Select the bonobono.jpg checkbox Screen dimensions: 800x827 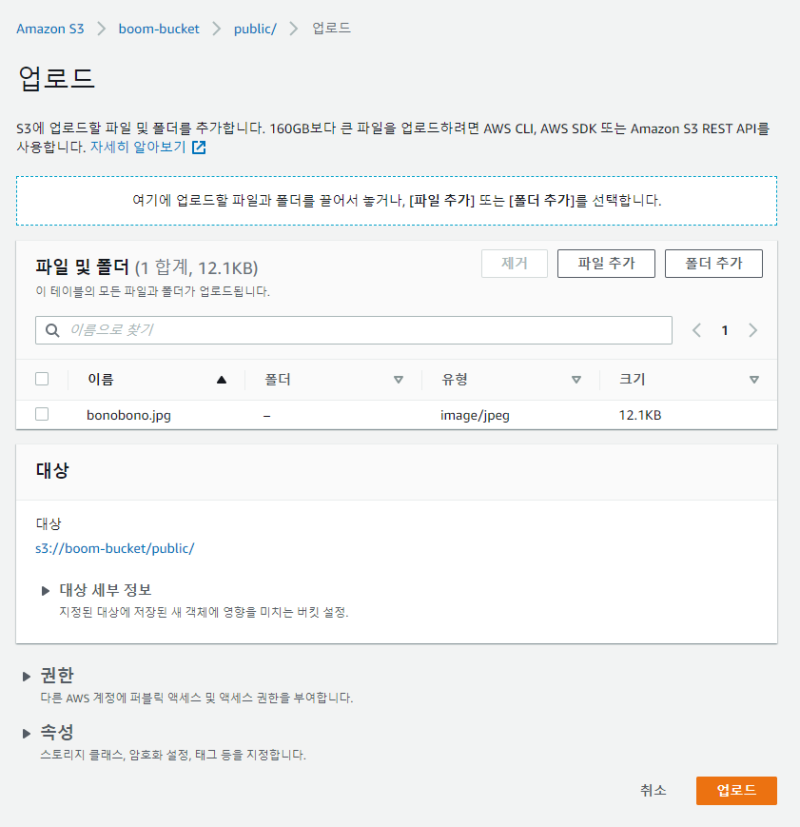[42, 414]
